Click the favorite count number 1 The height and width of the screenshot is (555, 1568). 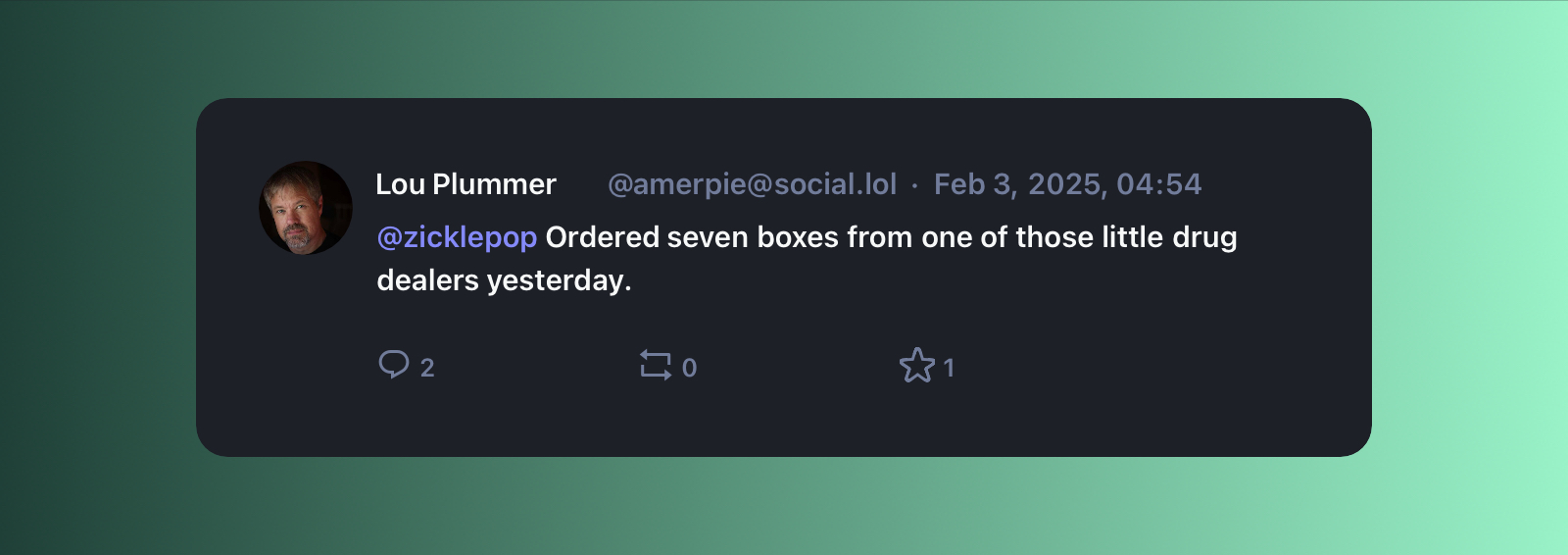949,368
